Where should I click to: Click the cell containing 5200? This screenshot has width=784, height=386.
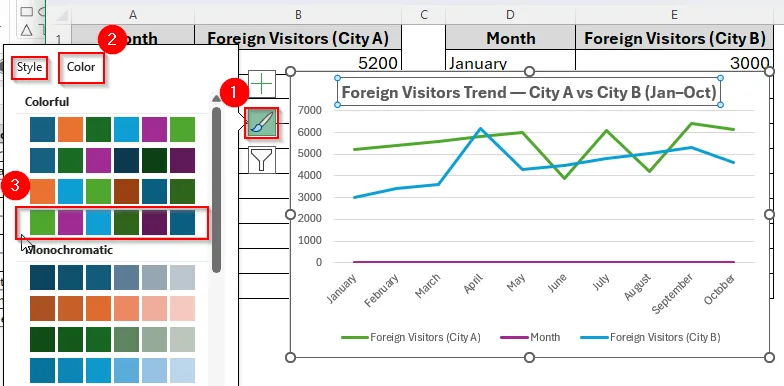pos(320,62)
